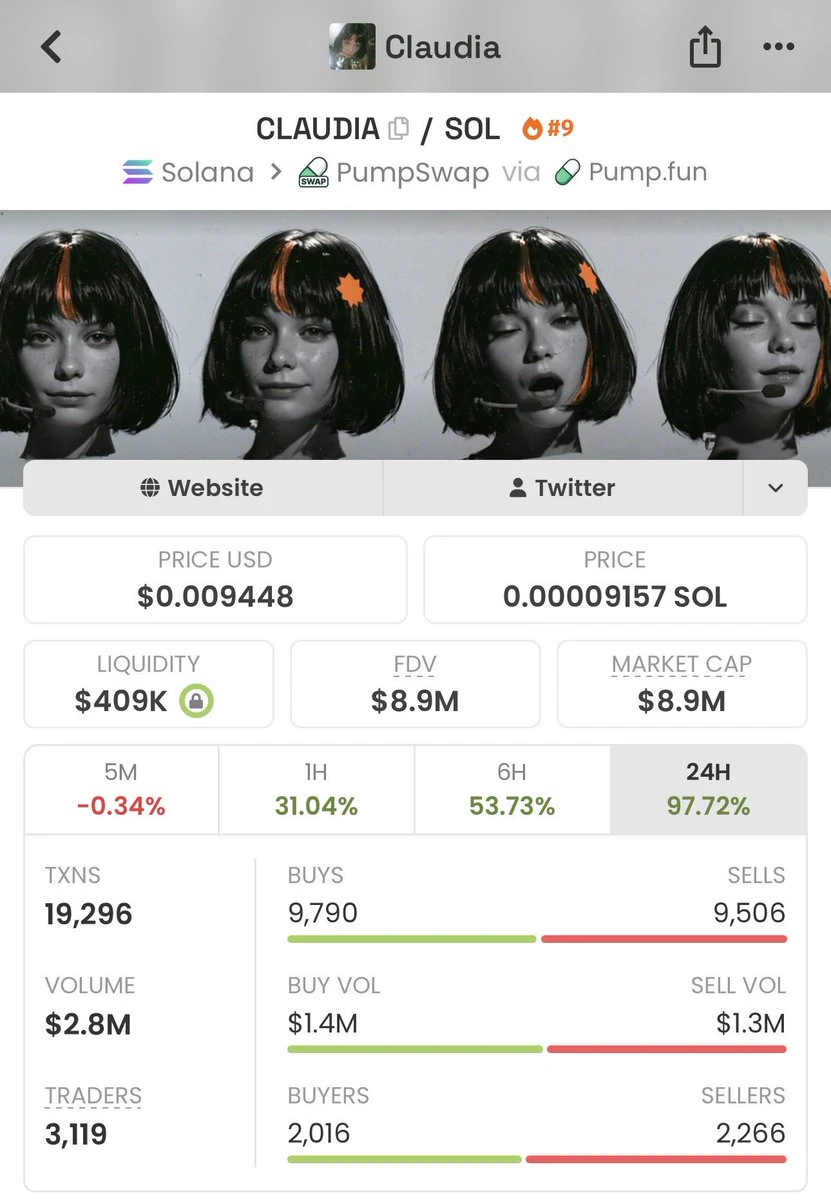Screen dimensions: 831x1200
Task: Open the Website link button
Action: point(203,488)
